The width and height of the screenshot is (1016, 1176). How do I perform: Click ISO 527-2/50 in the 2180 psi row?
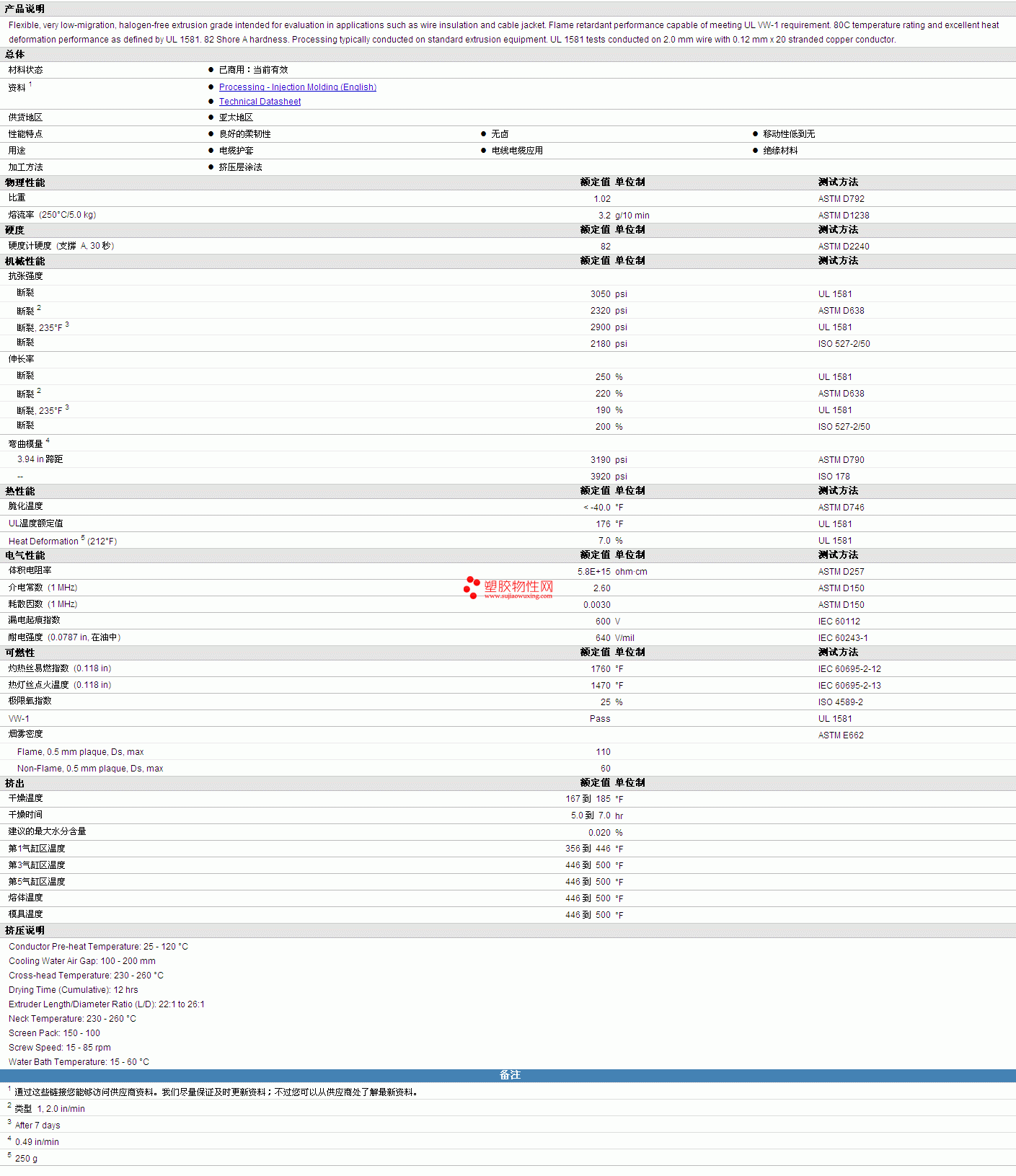coord(844,344)
